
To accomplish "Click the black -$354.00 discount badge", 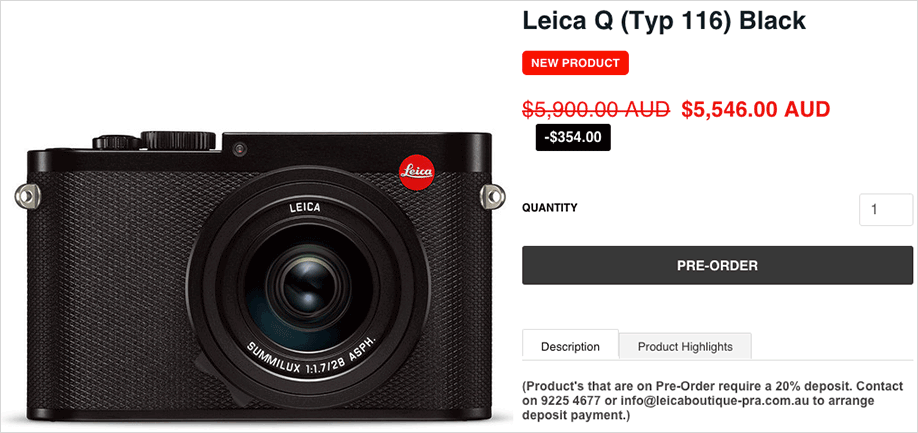I will 572,137.
